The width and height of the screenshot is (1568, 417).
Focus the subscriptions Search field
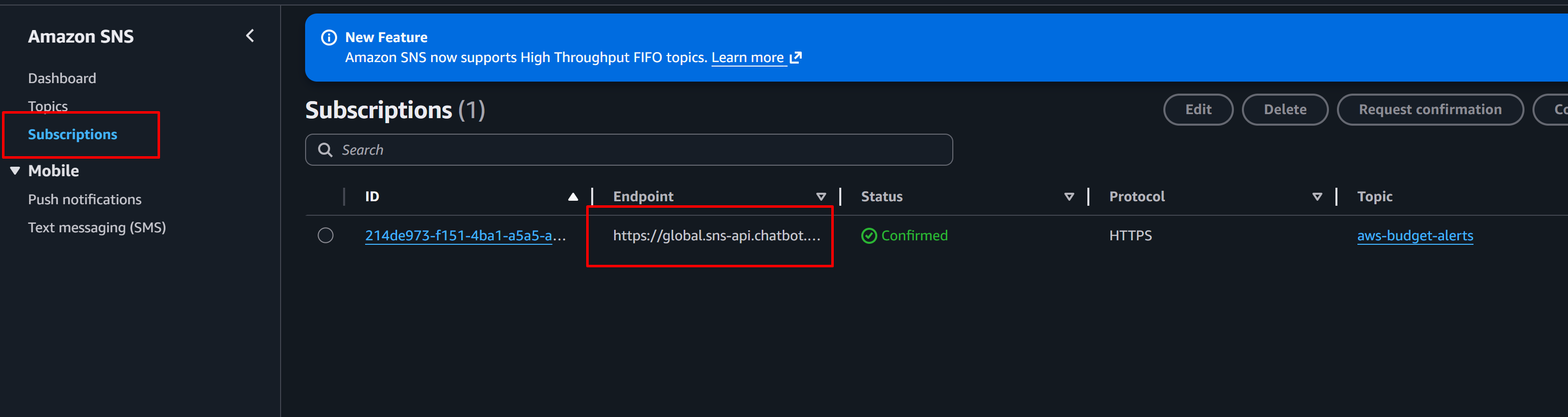(639, 150)
